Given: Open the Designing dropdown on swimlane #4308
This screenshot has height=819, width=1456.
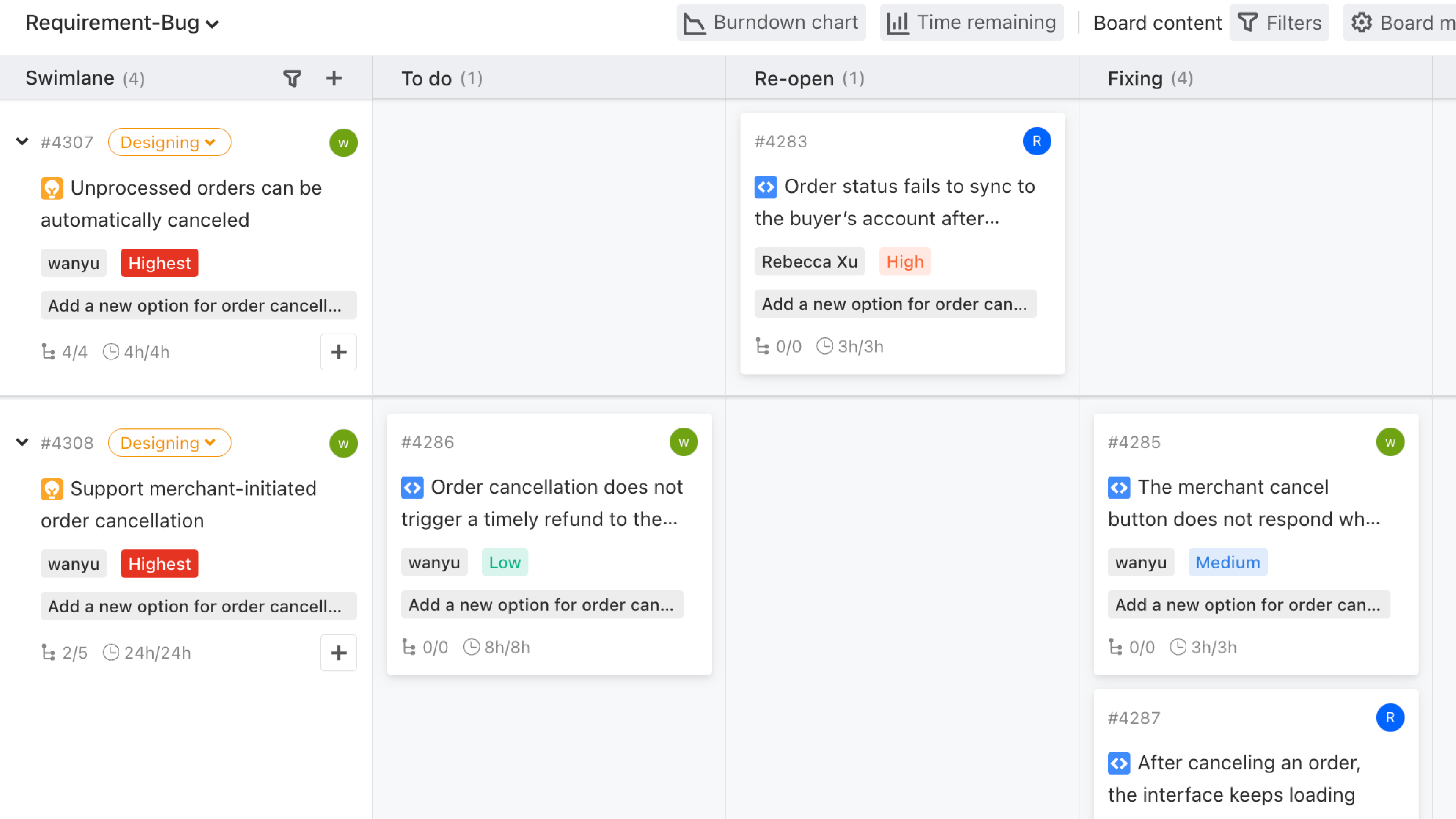Looking at the screenshot, I should [169, 442].
